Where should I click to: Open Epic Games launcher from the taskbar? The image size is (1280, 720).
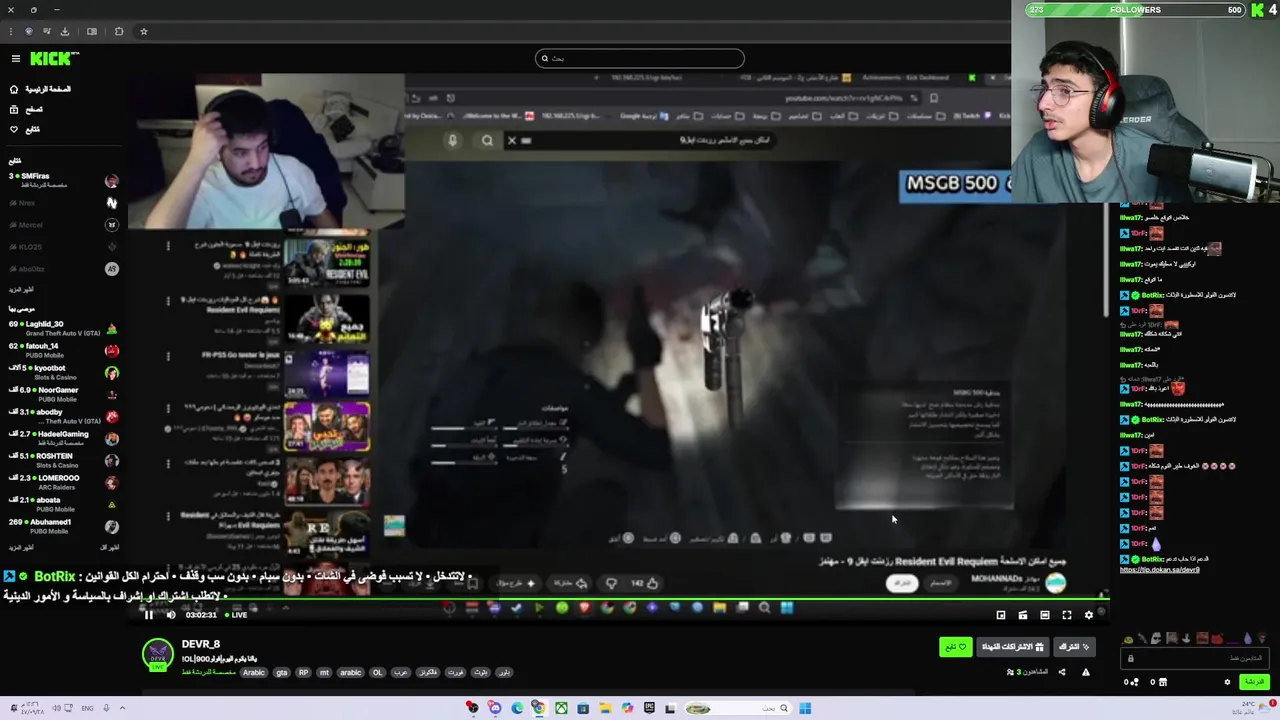649,708
